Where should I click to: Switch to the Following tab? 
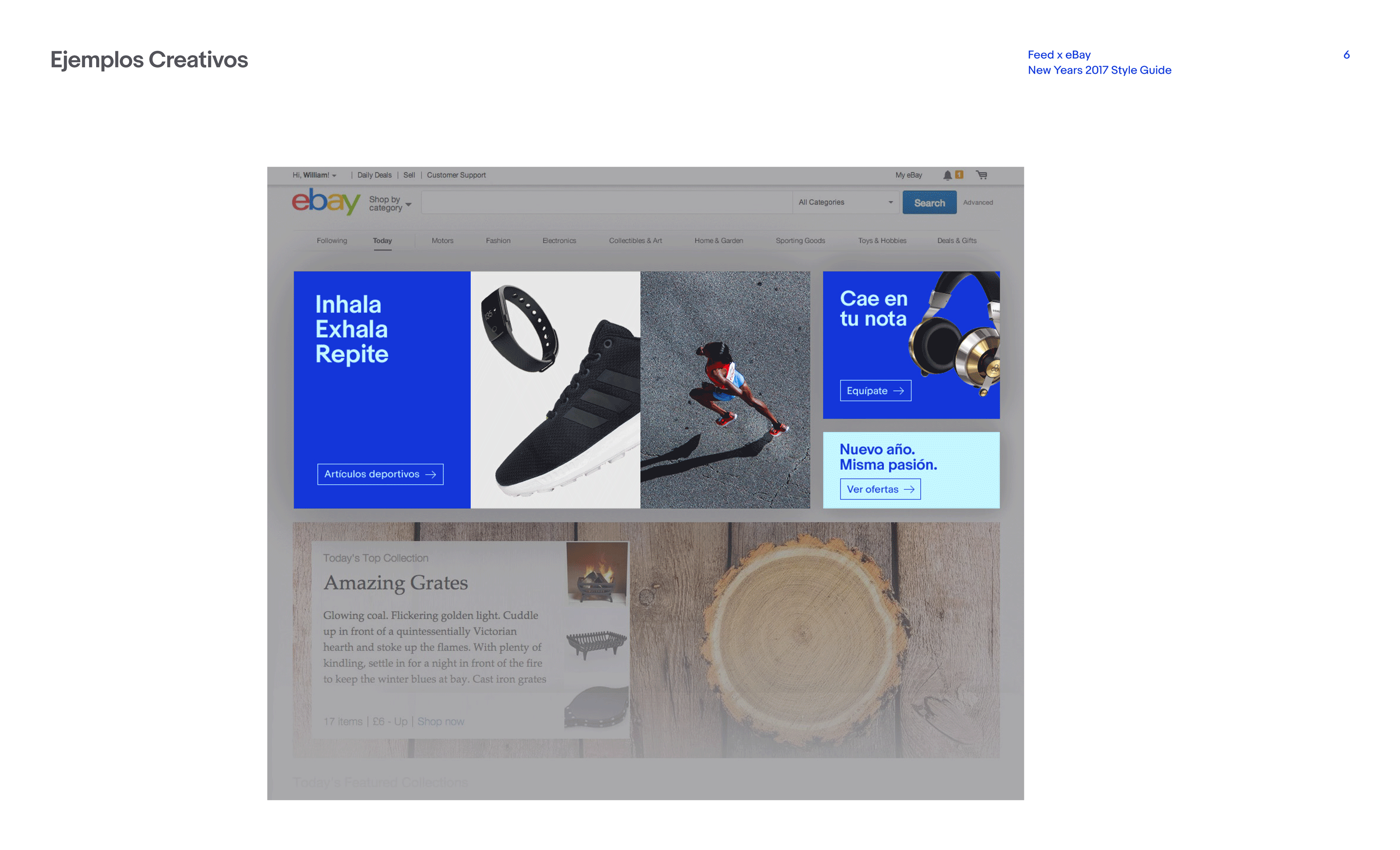point(332,240)
